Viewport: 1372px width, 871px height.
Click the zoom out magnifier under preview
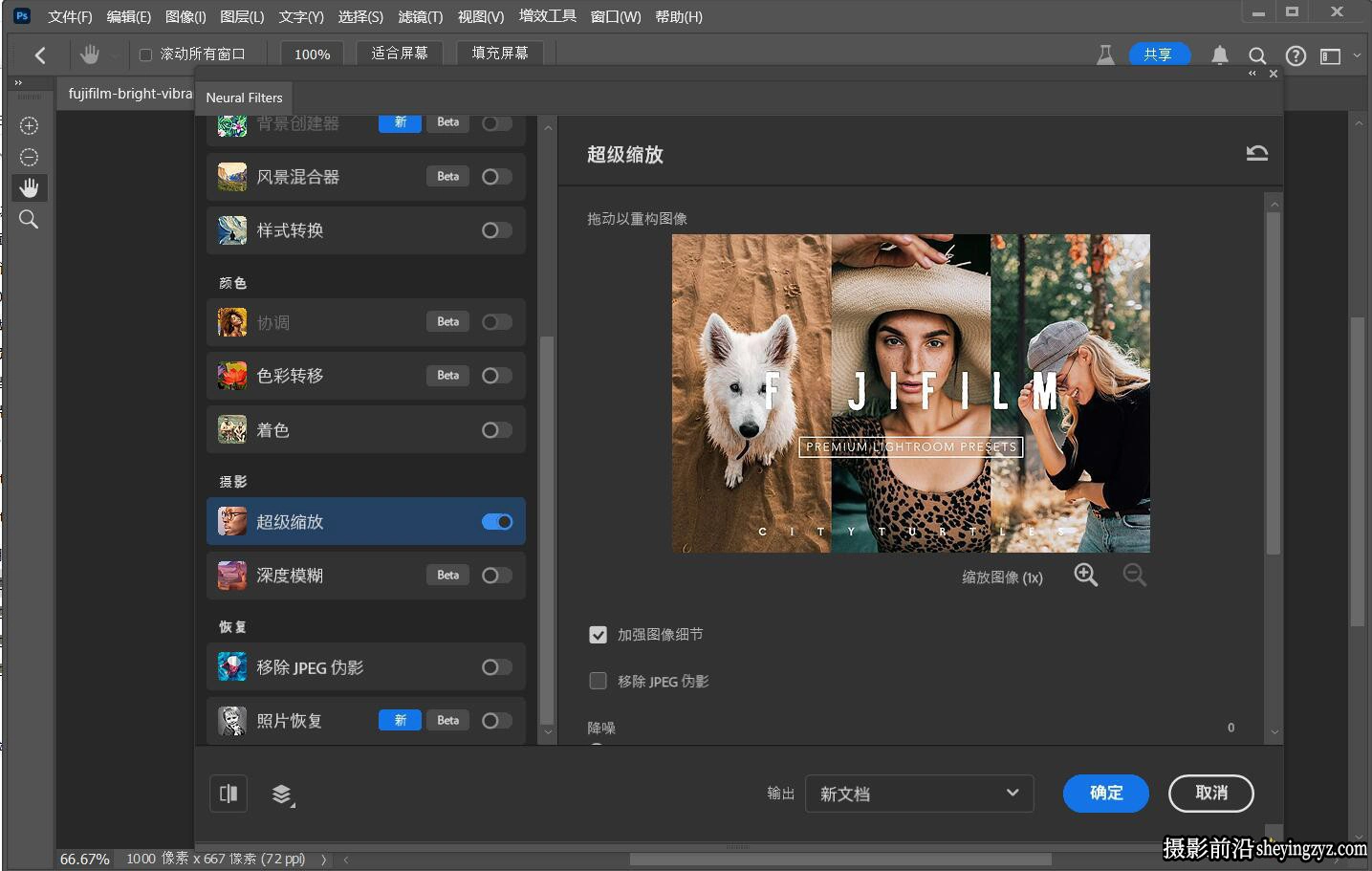coord(1134,575)
